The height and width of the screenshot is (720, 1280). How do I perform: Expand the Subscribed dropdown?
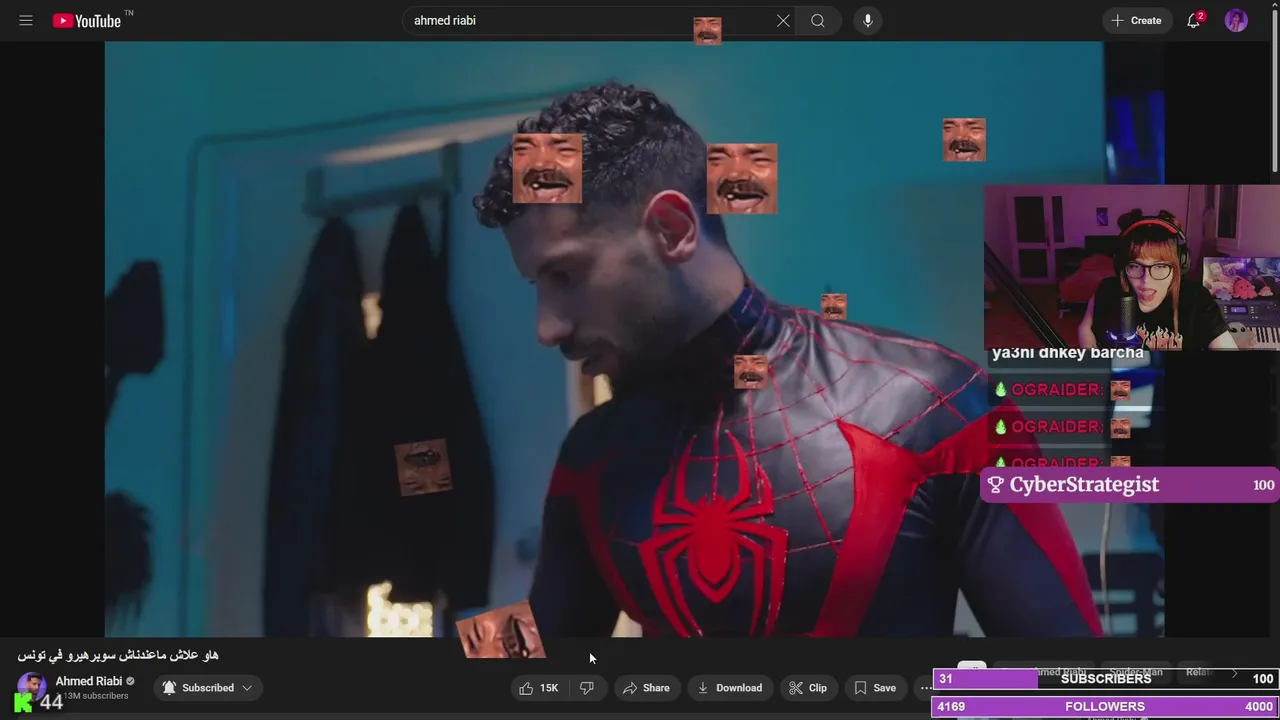coord(208,688)
